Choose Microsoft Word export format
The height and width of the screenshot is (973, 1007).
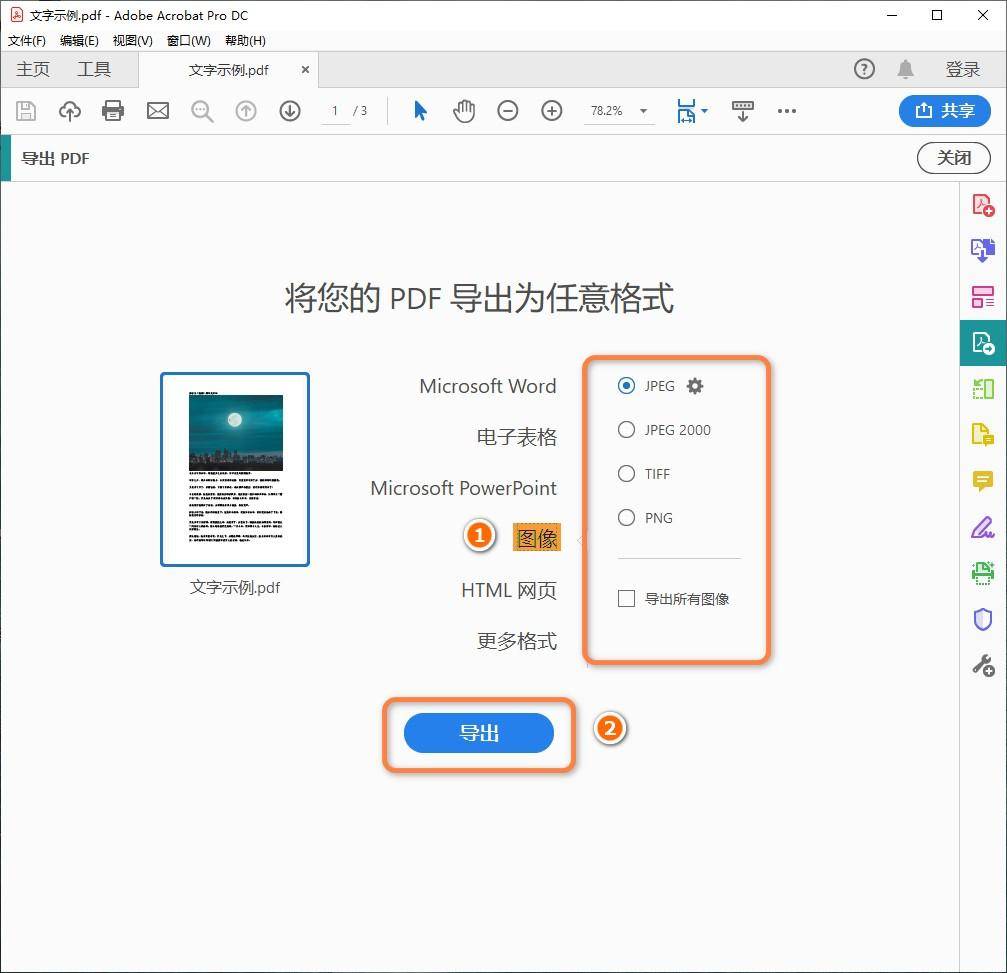488,386
